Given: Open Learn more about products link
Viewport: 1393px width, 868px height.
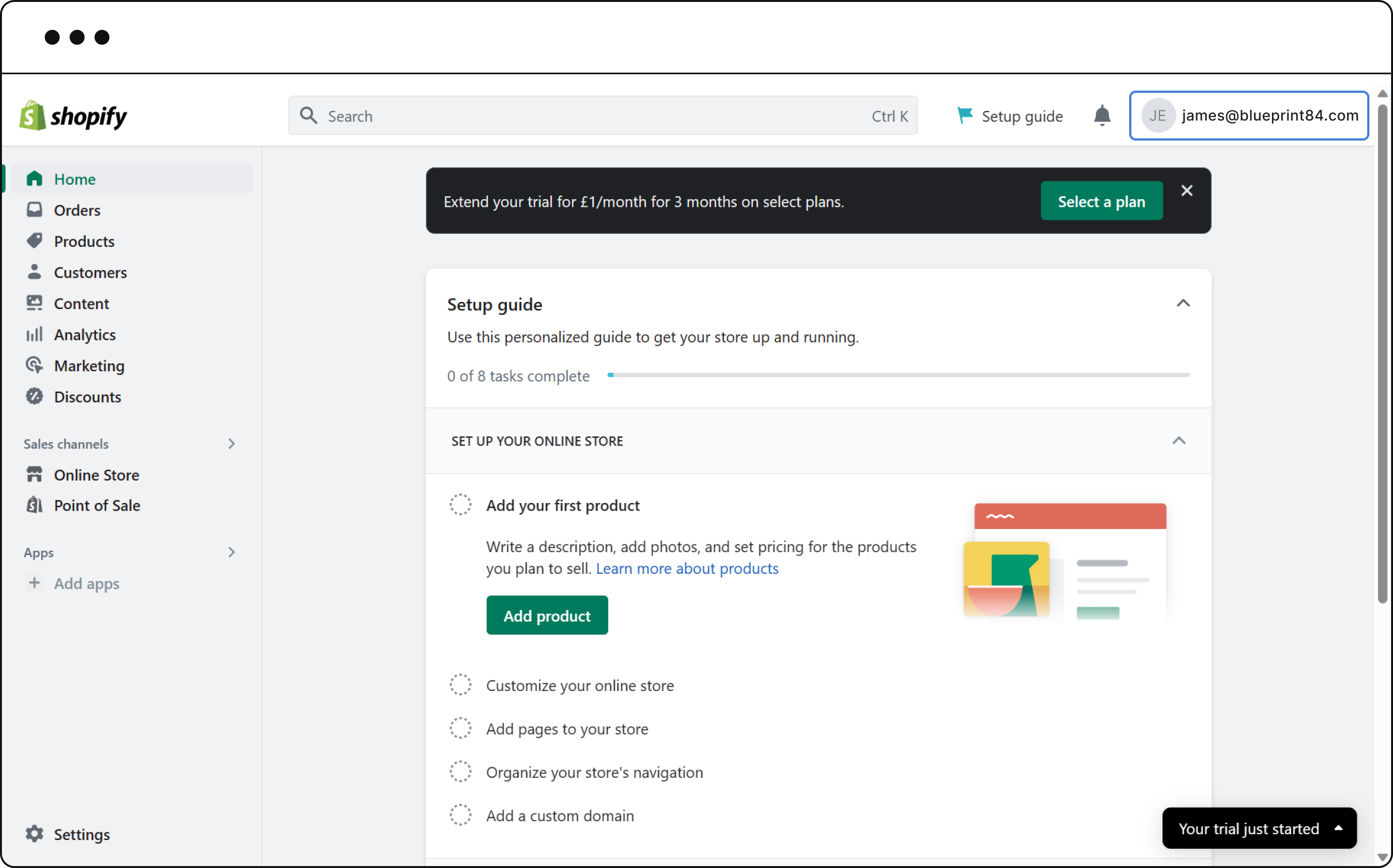Looking at the screenshot, I should pos(687,569).
